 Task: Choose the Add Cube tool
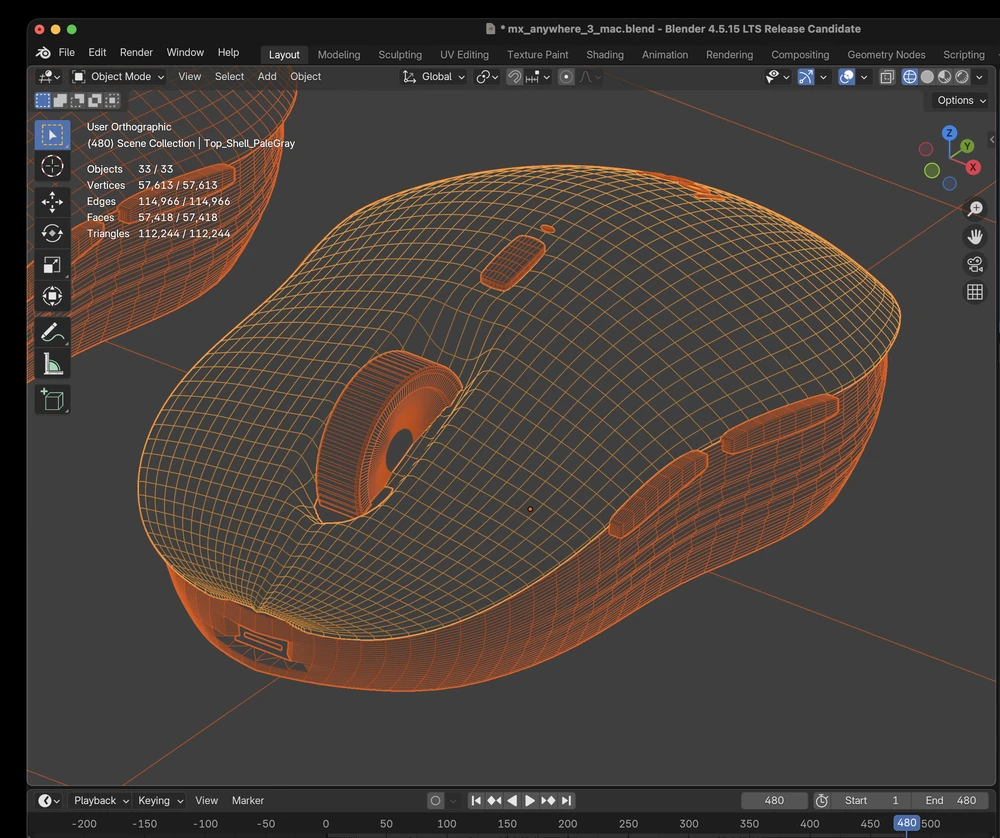(52, 400)
